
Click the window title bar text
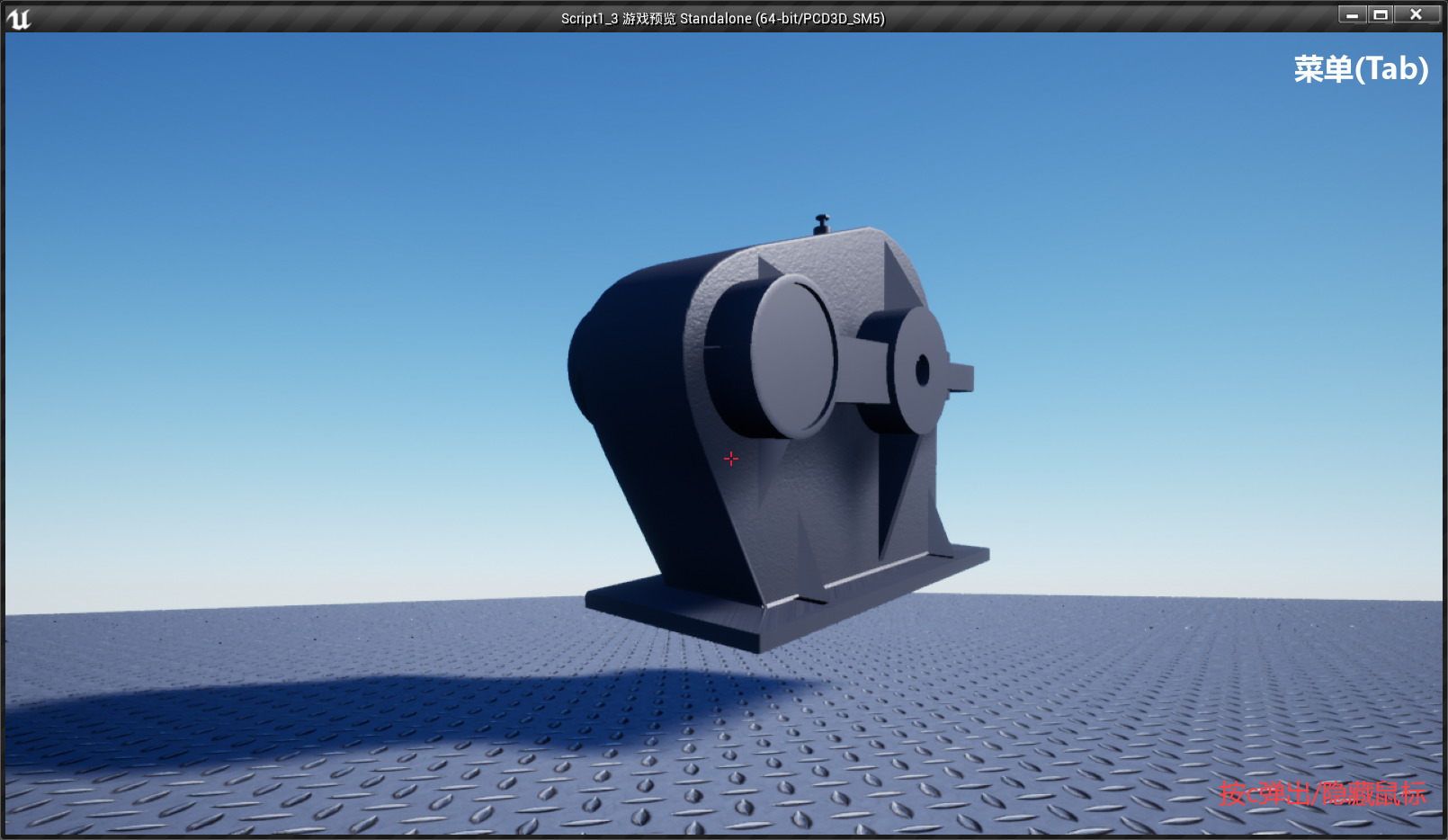723,18
